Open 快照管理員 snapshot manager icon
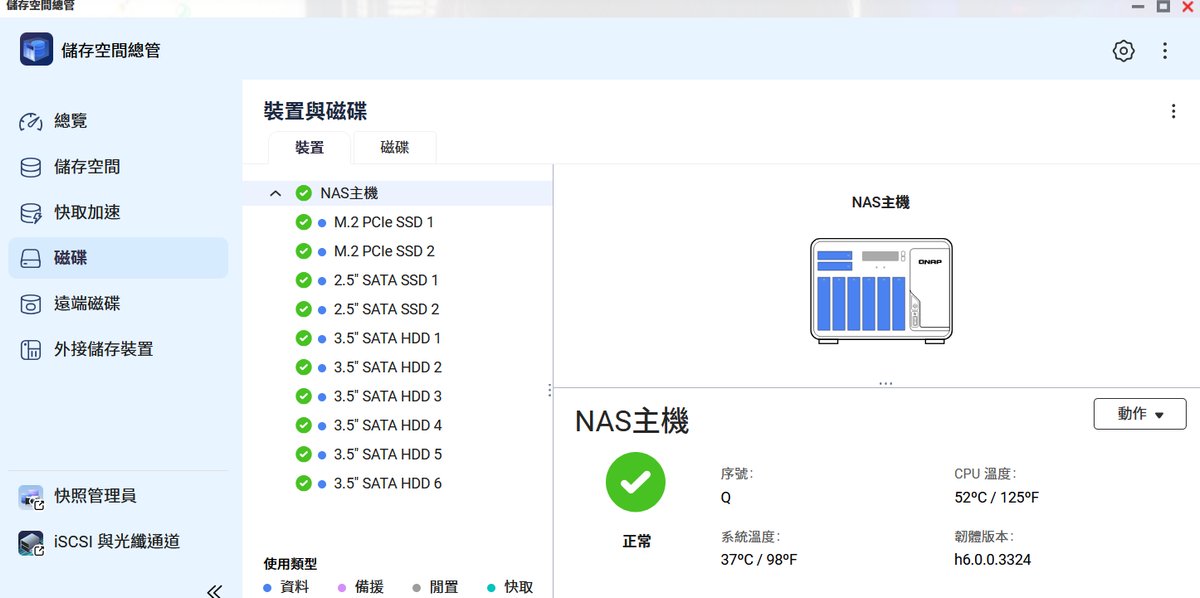The height and width of the screenshot is (598, 1200). (x=31, y=496)
